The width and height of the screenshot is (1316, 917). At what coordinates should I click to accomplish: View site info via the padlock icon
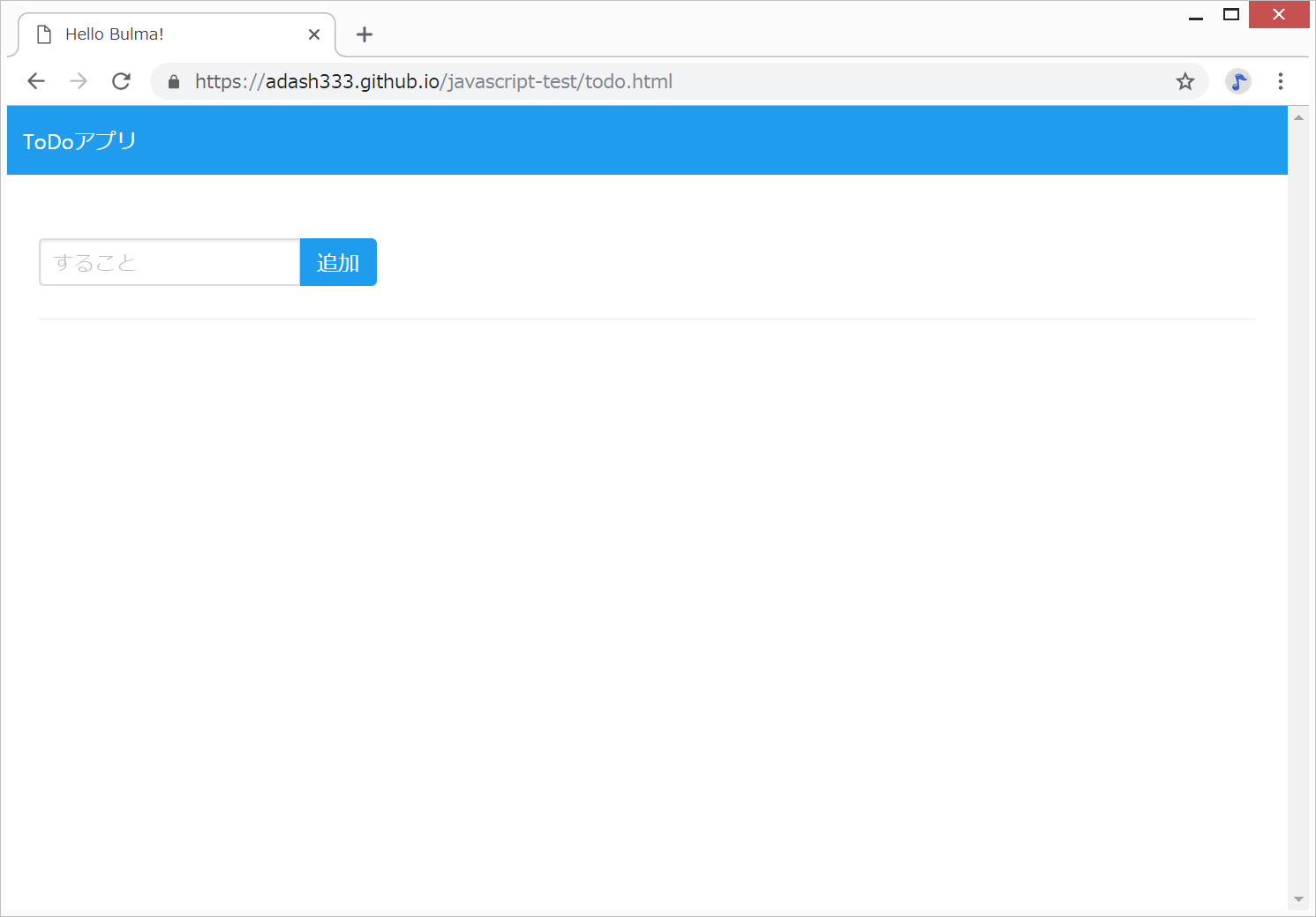[x=174, y=82]
